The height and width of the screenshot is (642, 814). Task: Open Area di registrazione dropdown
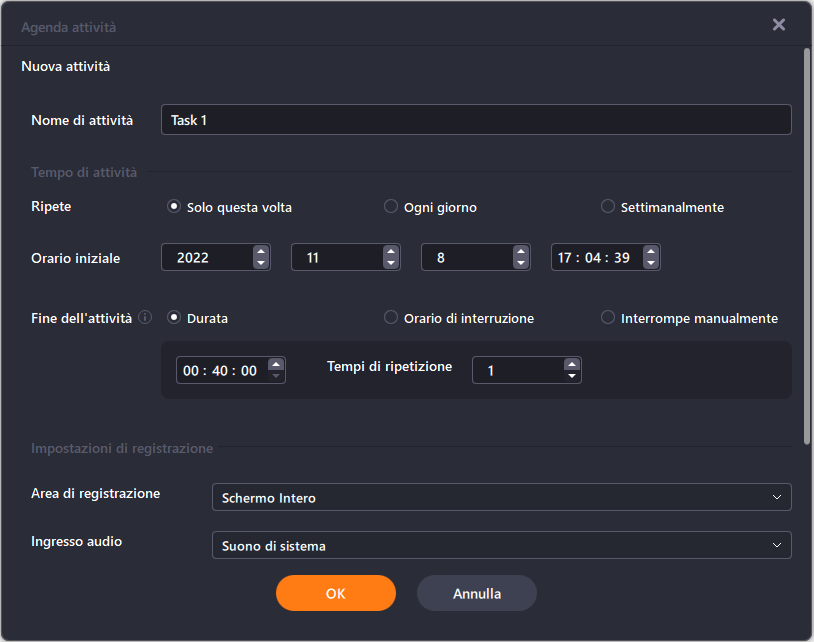point(501,497)
